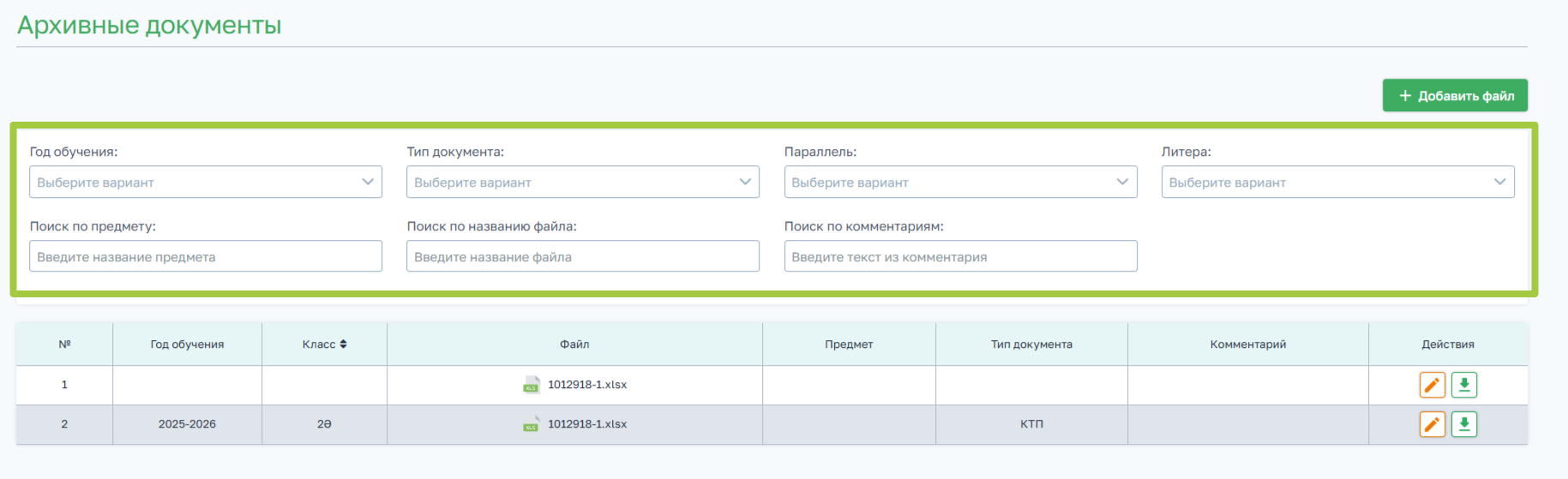Click the class cell in row 2
This screenshot has height=479, width=1568.
[x=324, y=424]
